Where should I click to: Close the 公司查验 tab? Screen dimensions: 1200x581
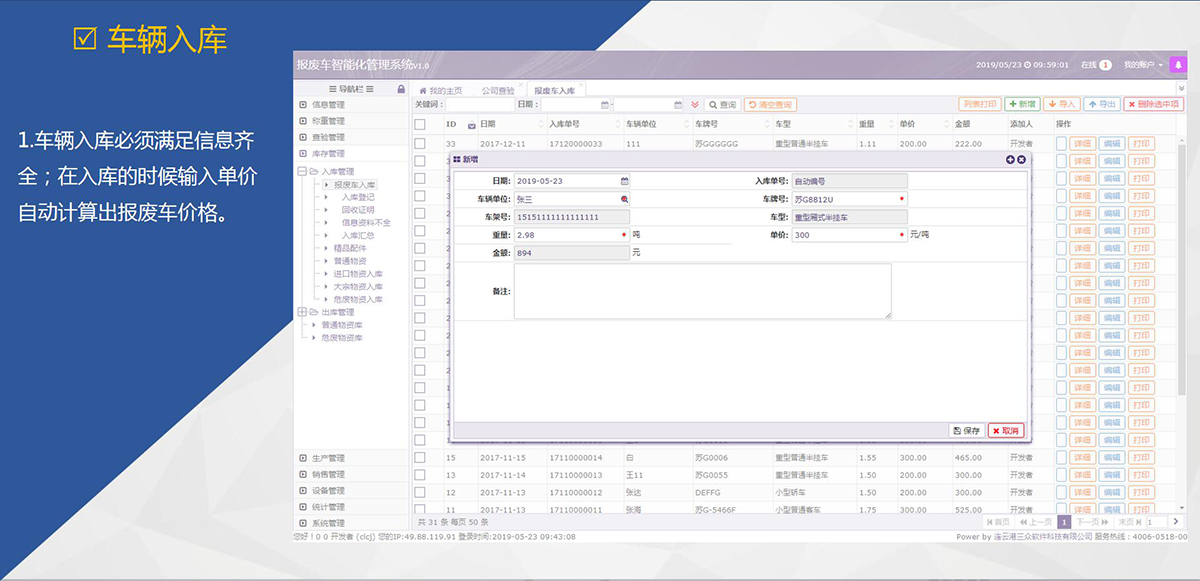click(521, 87)
